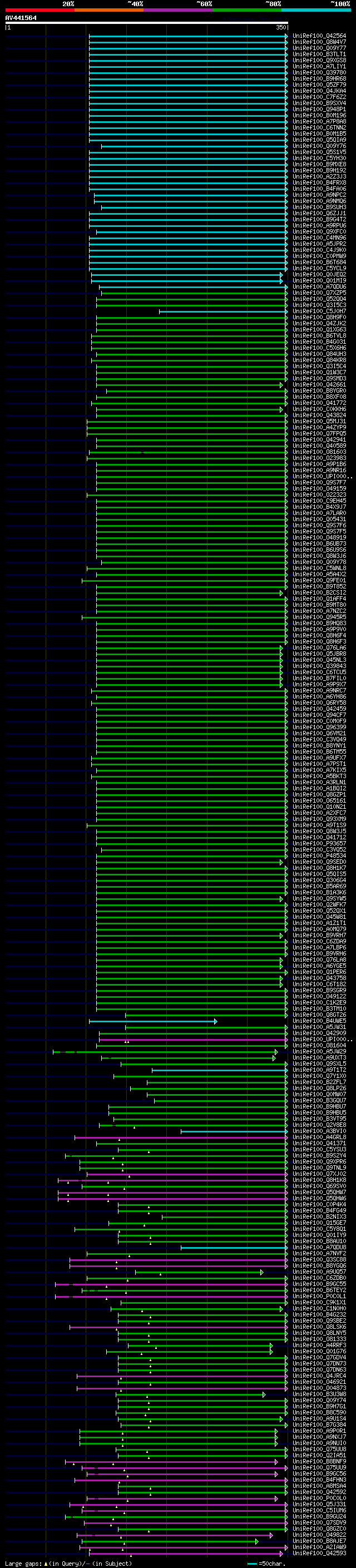The width and height of the screenshot is (356, 1568).
Task: Click the orange ~40% identity legend bar
Action: tap(109, 10)
